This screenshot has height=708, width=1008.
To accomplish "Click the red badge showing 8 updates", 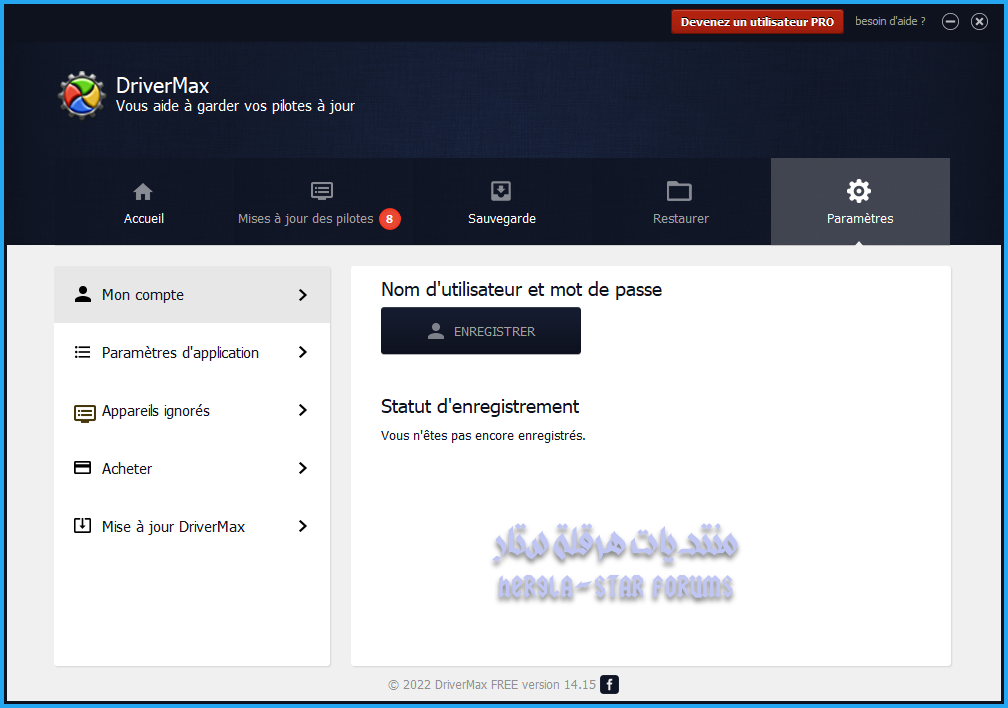I will point(390,219).
